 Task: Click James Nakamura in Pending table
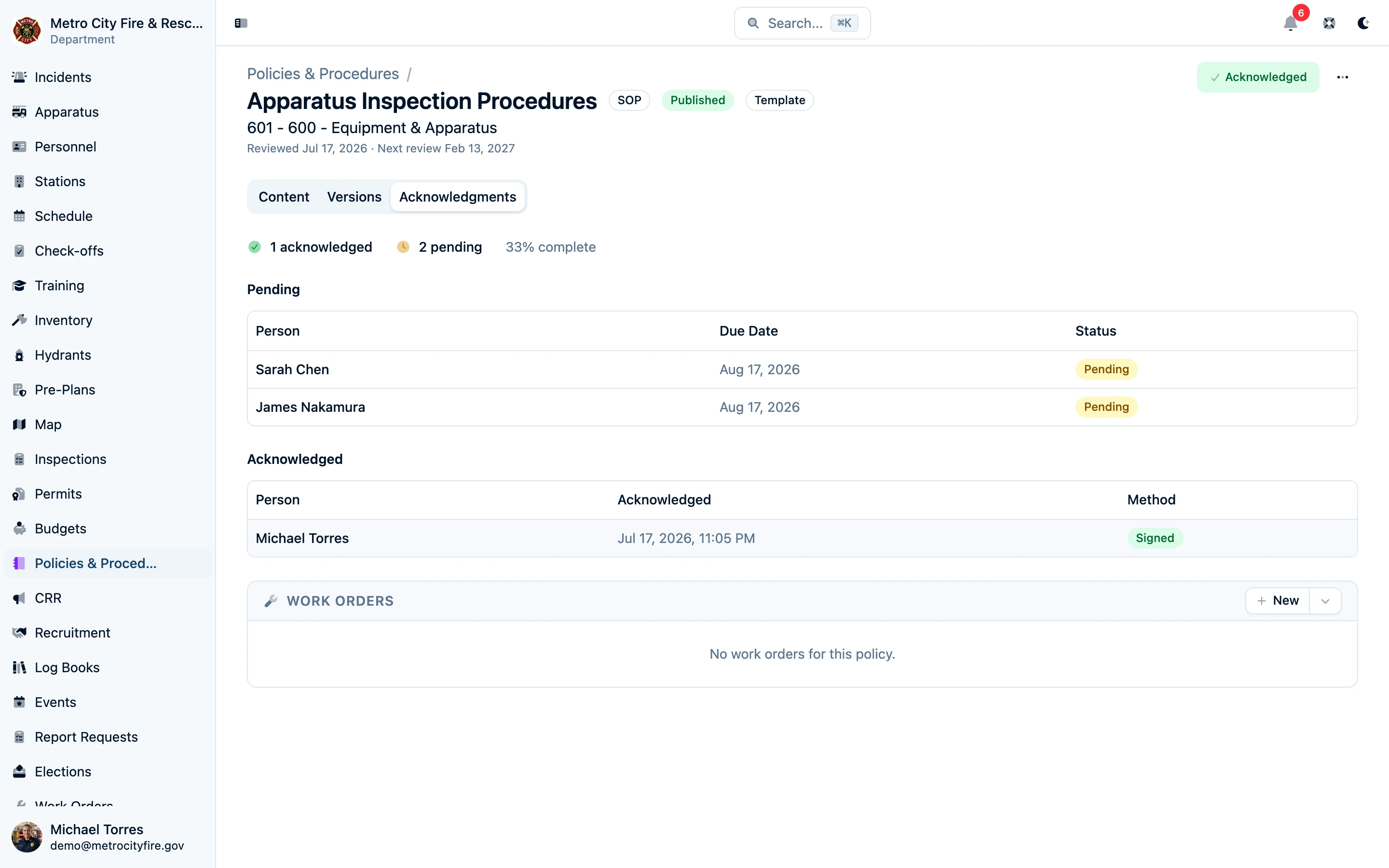pos(310,407)
